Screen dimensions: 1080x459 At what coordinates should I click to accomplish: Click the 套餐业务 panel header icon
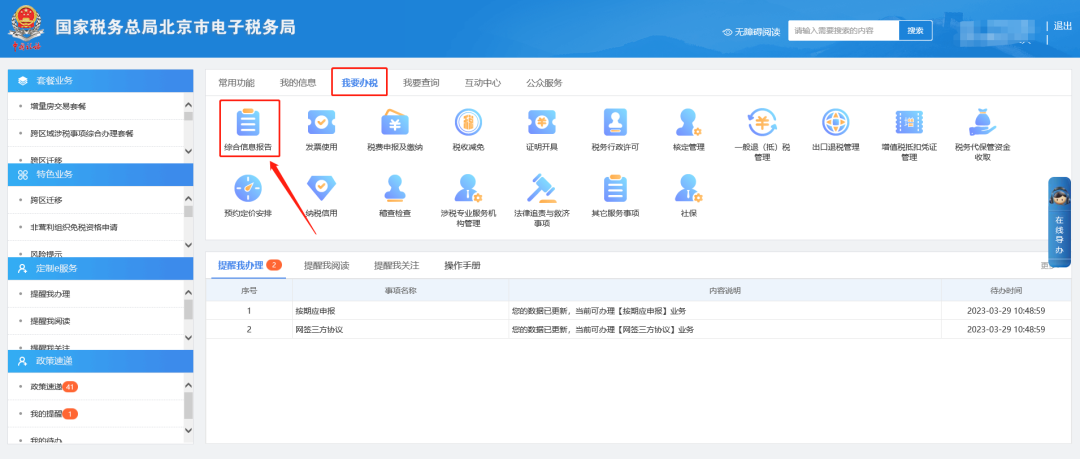[23, 81]
